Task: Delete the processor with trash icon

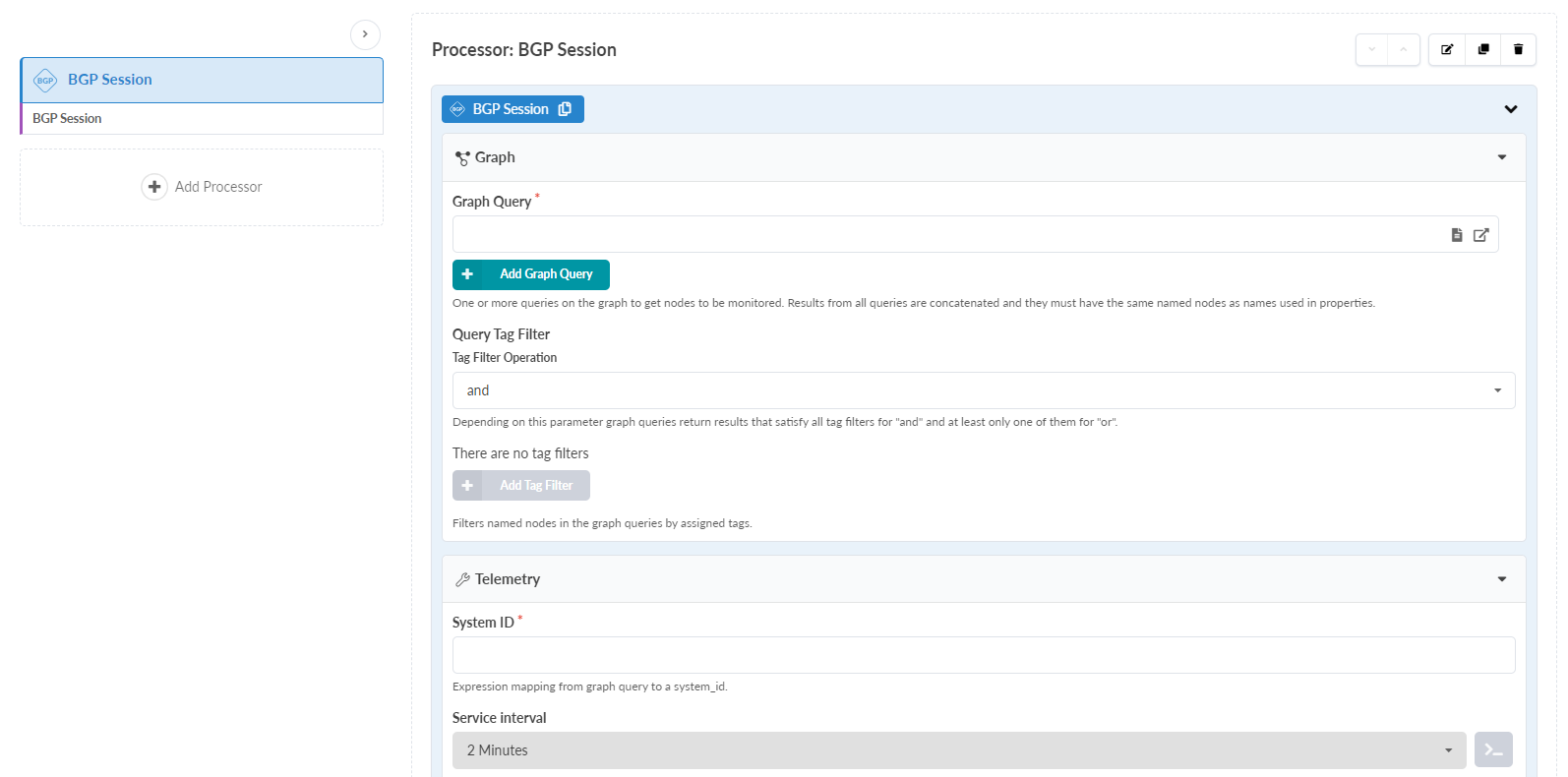Action: click(x=1518, y=49)
